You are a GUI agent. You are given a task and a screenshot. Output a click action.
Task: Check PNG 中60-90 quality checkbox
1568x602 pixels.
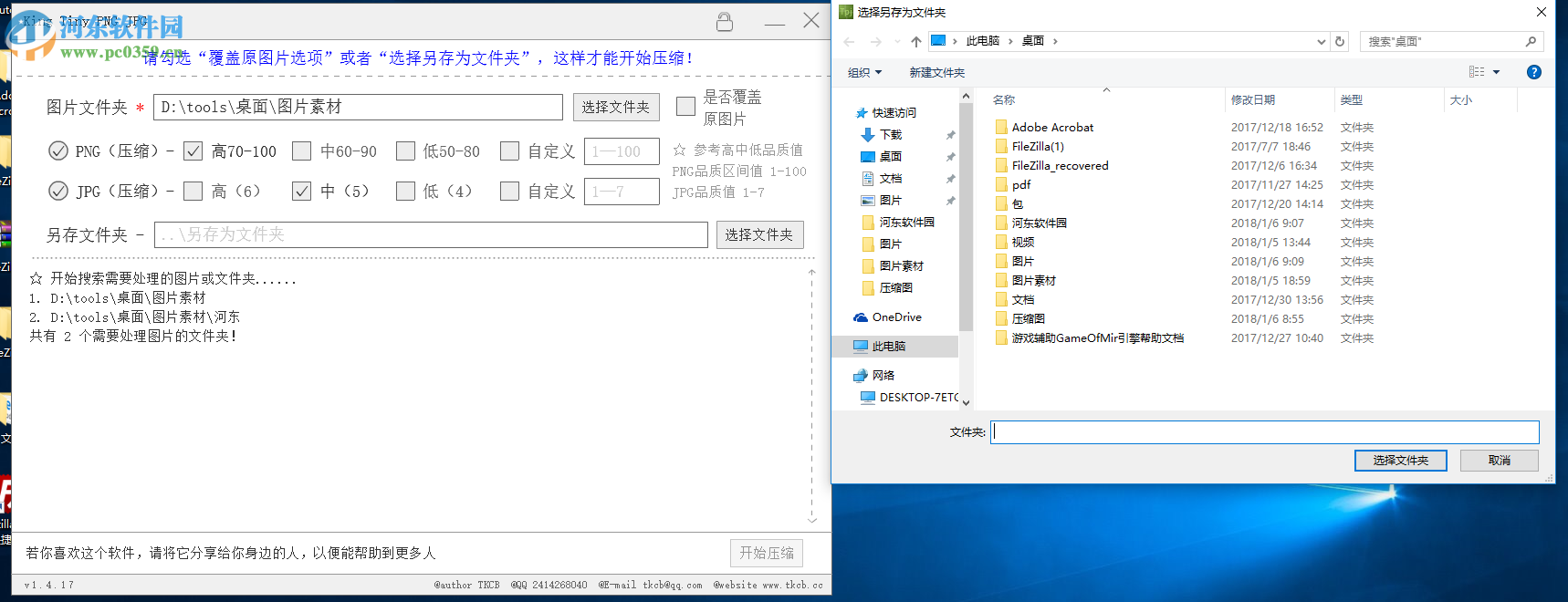(x=301, y=150)
